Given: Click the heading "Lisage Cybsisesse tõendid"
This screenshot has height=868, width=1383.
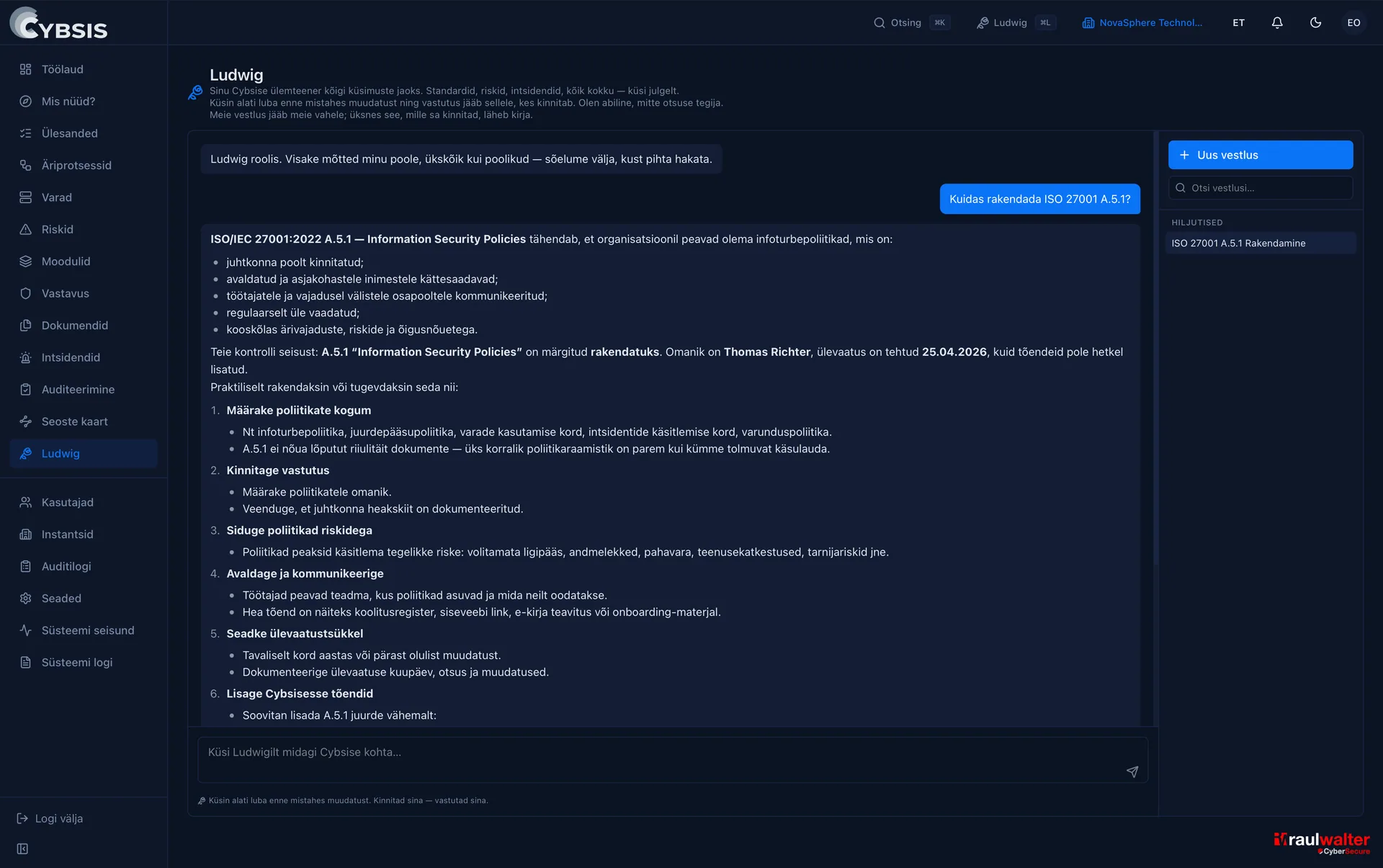Looking at the screenshot, I should [x=300, y=694].
